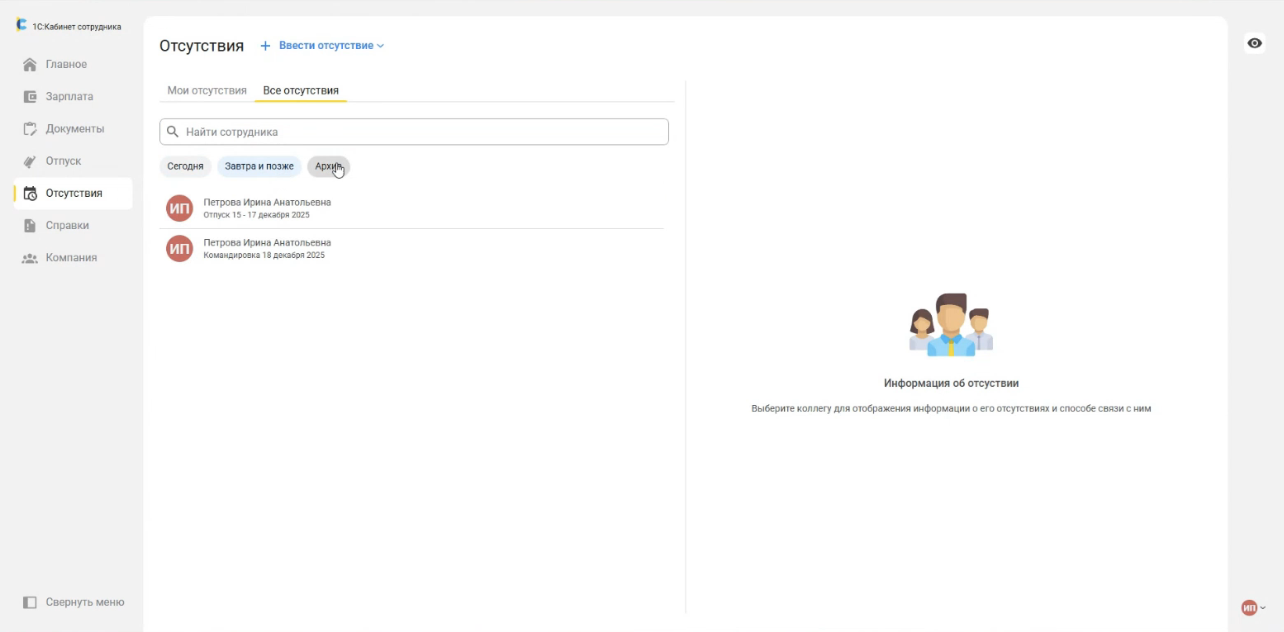Viewport: 1284px width, 632px height.
Task: Toggle the eye visibility icon
Action: tap(1254, 43)
